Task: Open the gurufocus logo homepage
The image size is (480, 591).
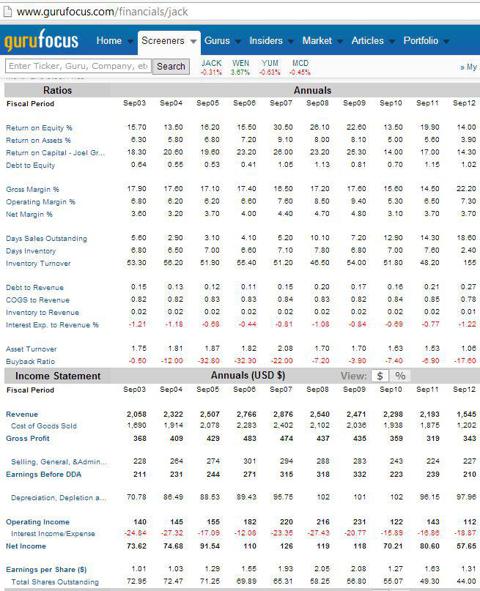Action: coord(41,41)
